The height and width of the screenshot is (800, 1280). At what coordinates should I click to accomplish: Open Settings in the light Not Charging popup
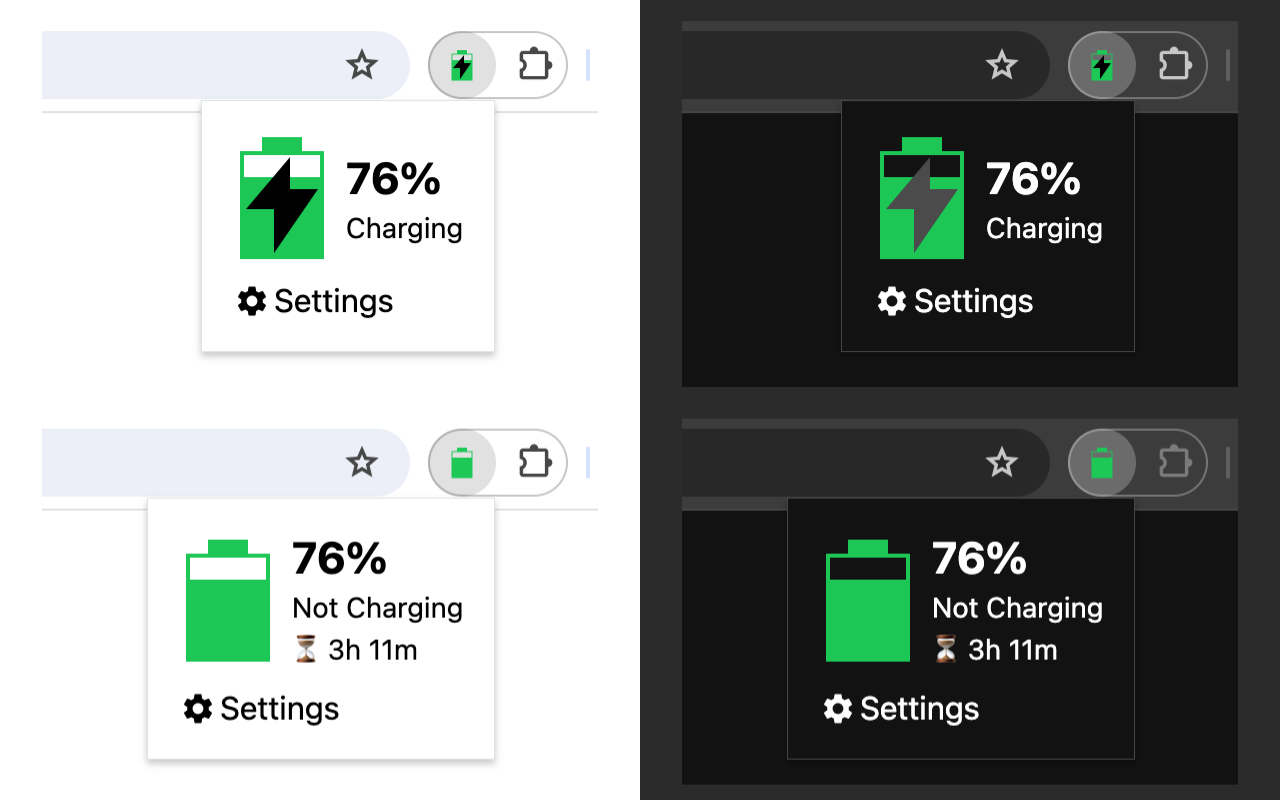pyautogui.click(x=262, y=709)
